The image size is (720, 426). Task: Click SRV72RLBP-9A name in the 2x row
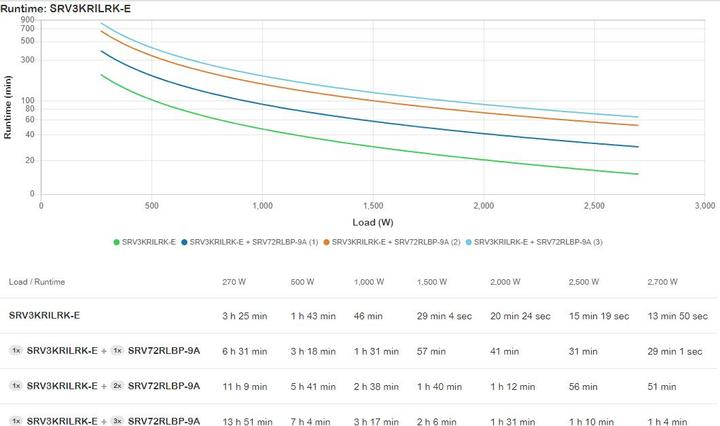[164, 385]
